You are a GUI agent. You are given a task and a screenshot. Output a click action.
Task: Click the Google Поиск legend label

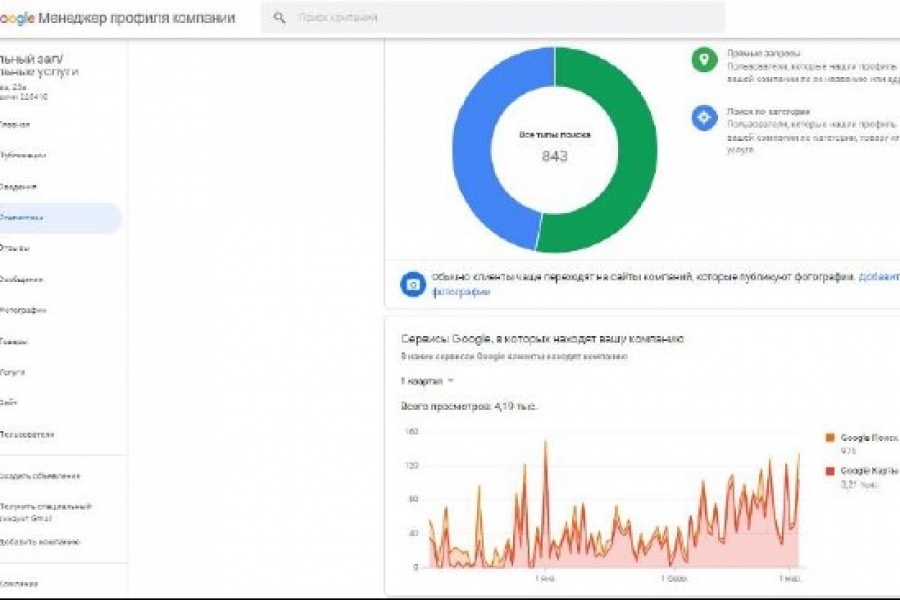pyautogui.click(x=869, y=438)
